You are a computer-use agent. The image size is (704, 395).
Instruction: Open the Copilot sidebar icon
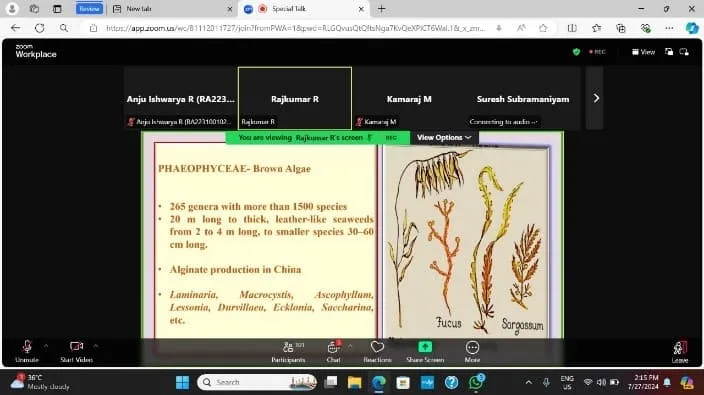tap(692, 28)
